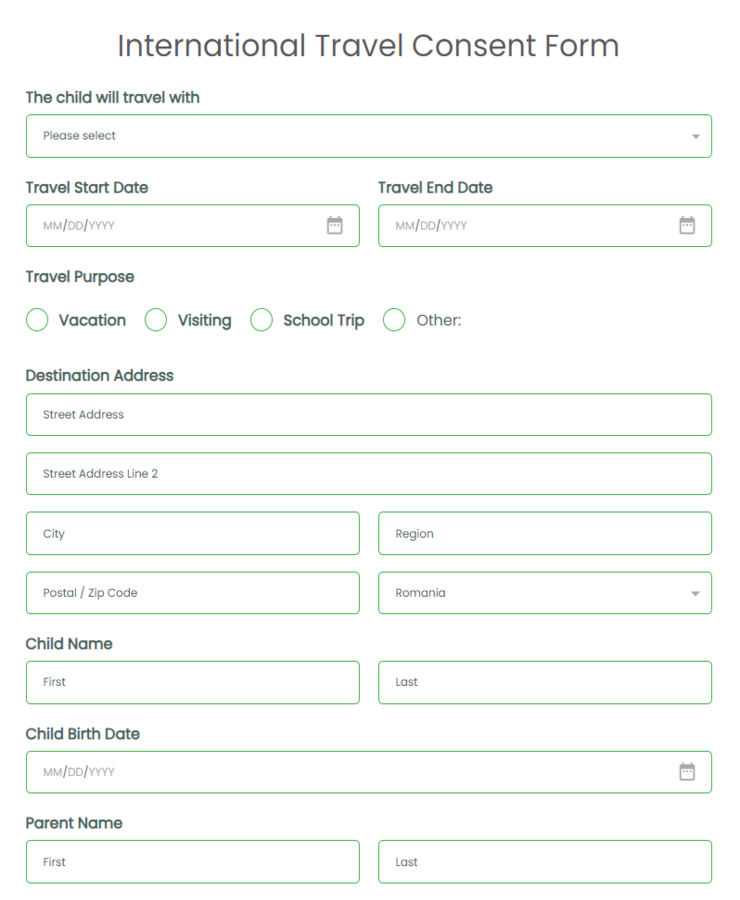Open the Romania country dropdown

(x=544, y=592)
